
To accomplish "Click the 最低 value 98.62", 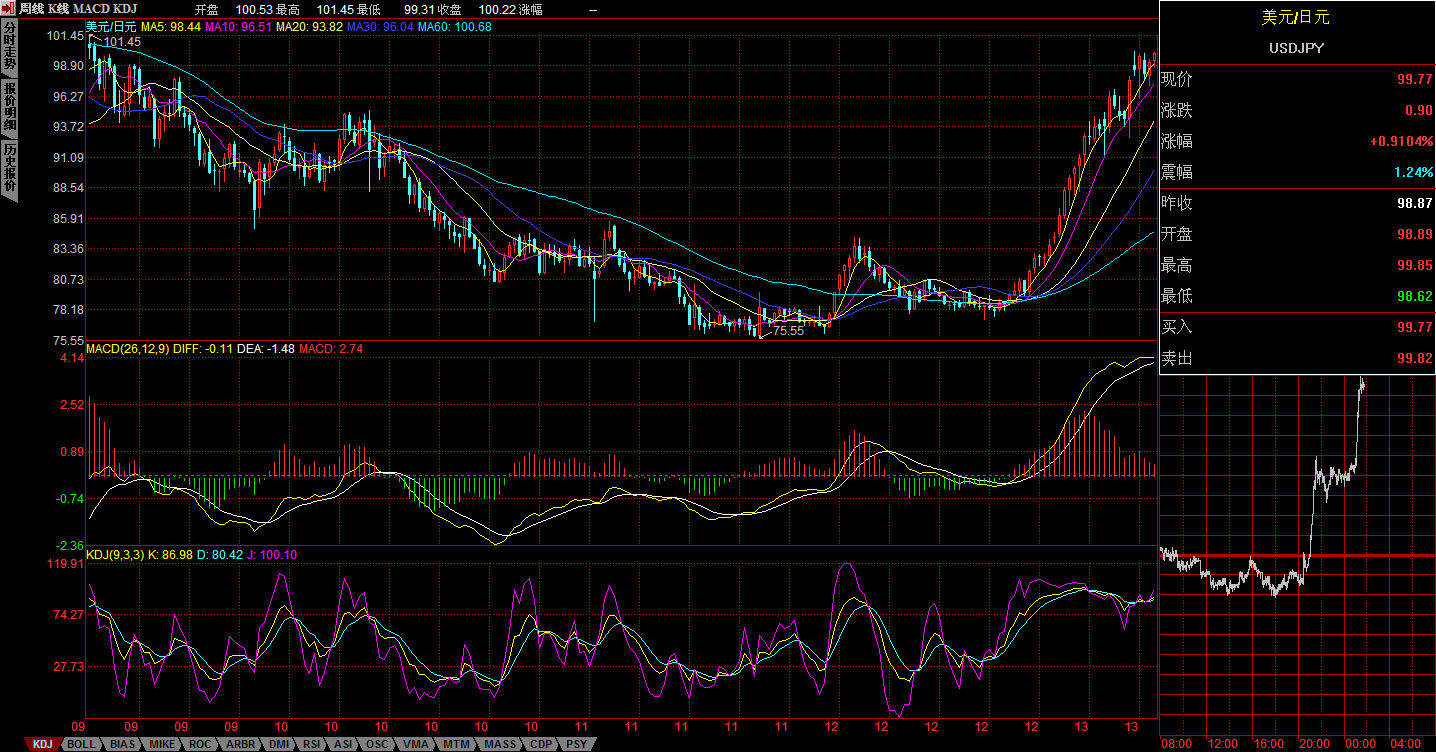I will (x=1415, y=296).
